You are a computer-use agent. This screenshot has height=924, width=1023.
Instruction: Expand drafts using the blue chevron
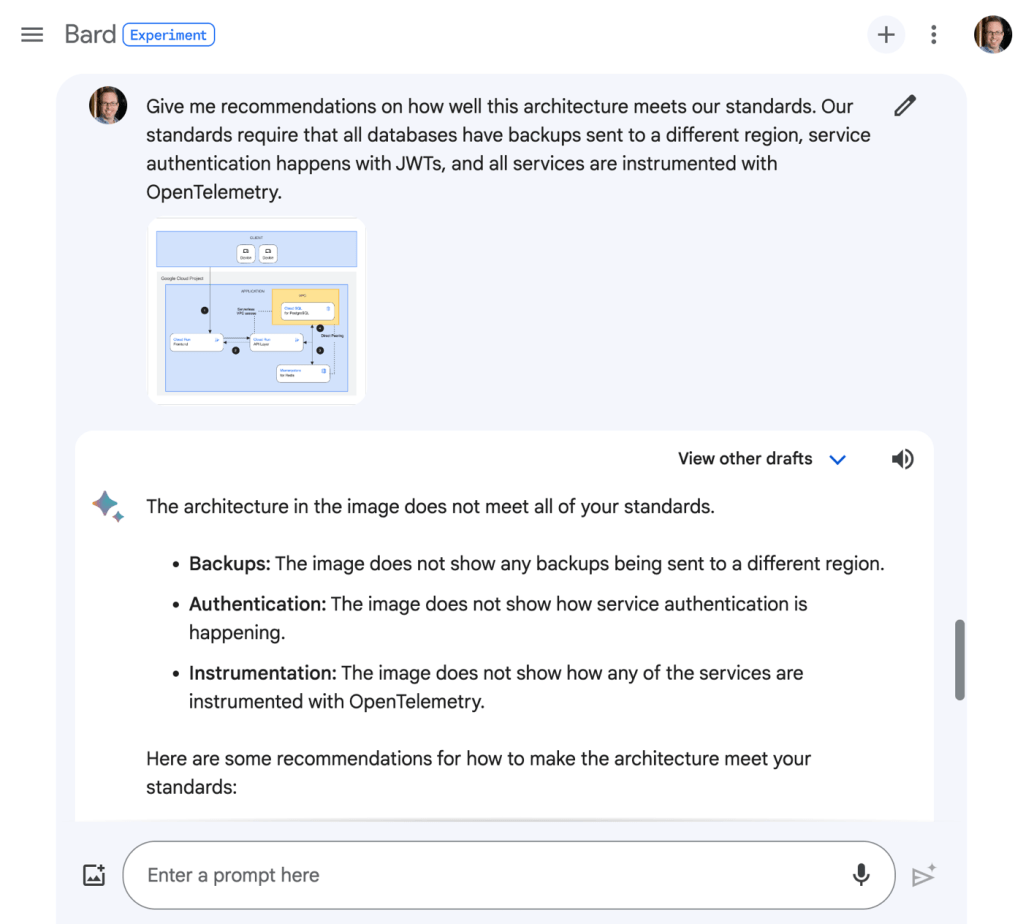[838, 460]
